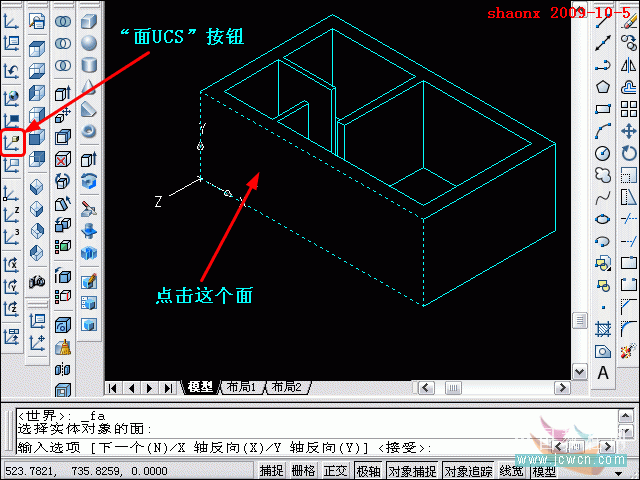
Task: Click horizontal scrollbar right arrow
Action: coord(562,387)
